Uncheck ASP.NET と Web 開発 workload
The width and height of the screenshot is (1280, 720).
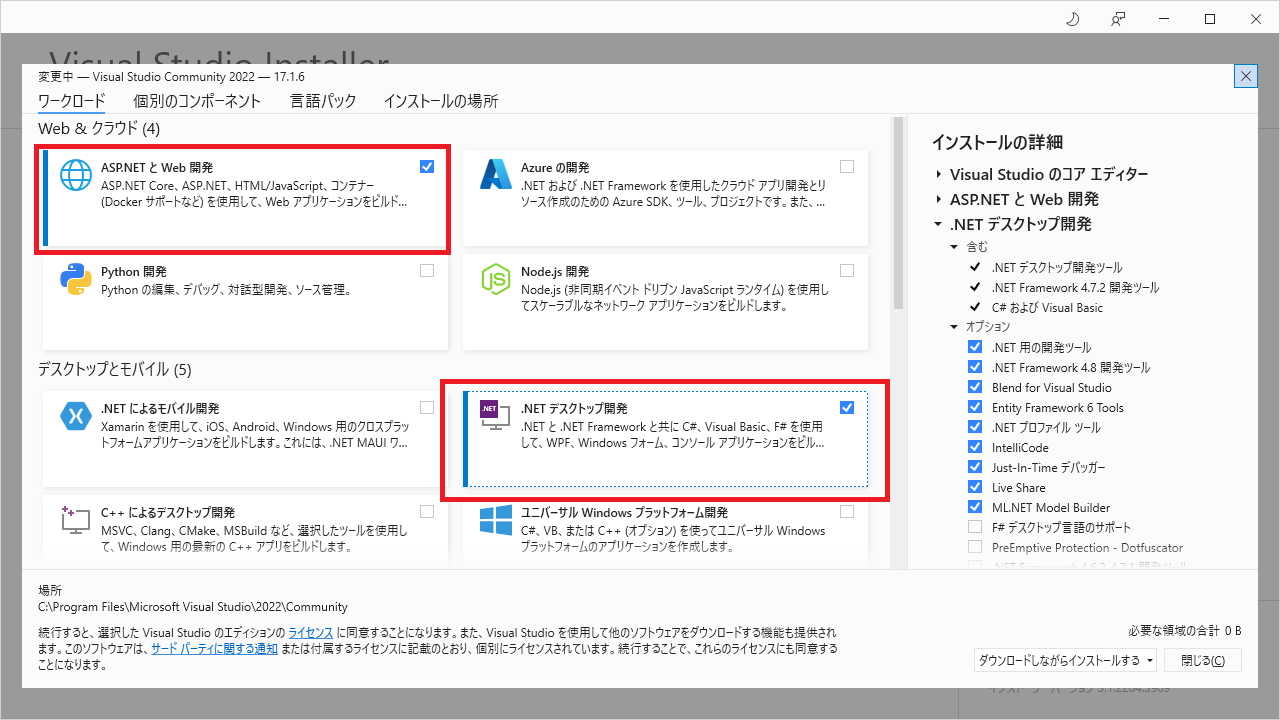click(x=427, y=167)
